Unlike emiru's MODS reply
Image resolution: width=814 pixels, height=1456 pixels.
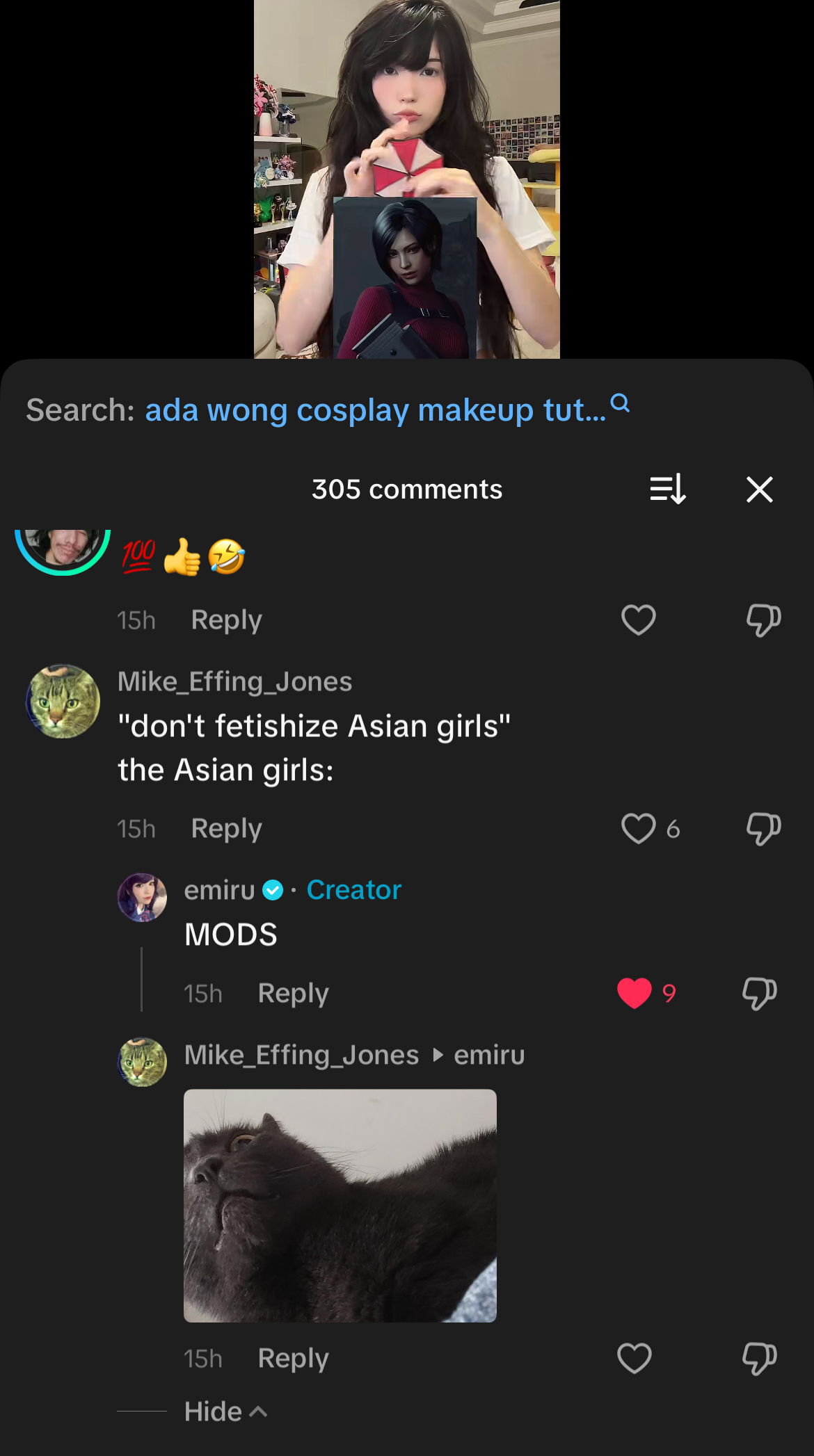(x=634, y=993)
